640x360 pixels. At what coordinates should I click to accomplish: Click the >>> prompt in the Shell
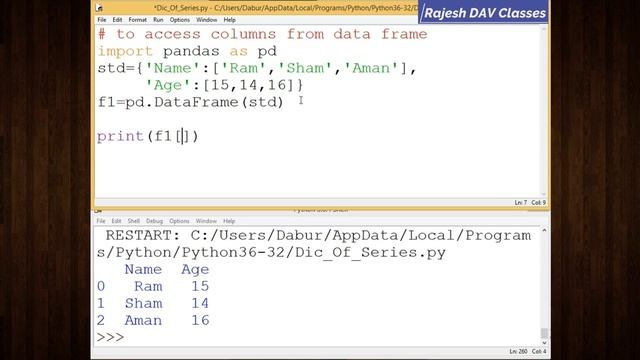pyautogui.click(x=110, y=337)
